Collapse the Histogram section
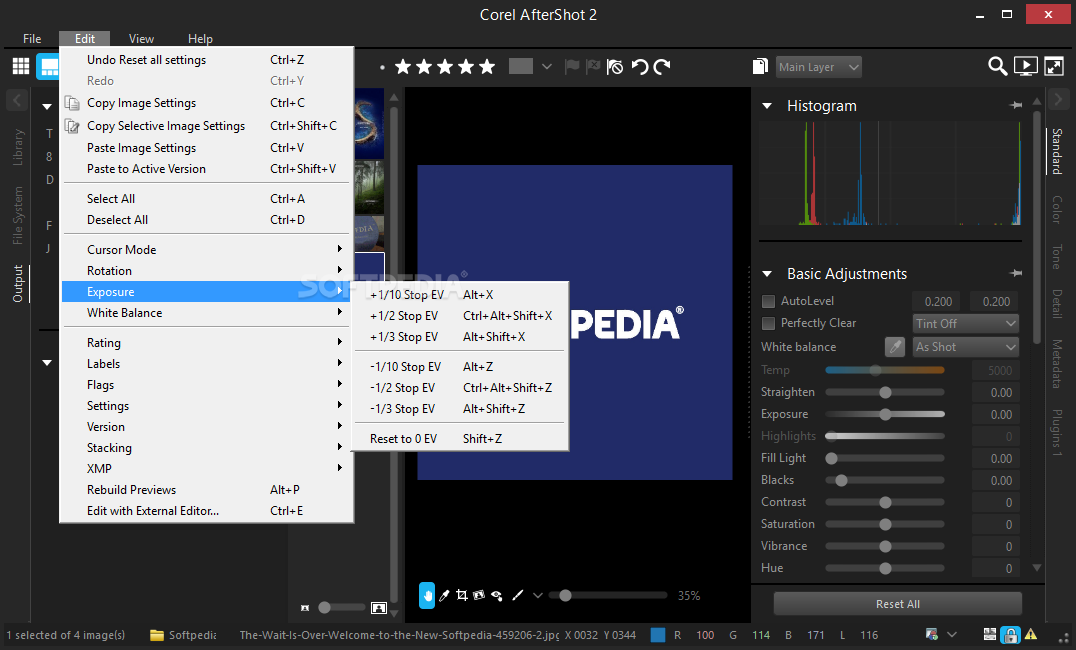This screenshot has width=1076, height=650. point(767,106)
